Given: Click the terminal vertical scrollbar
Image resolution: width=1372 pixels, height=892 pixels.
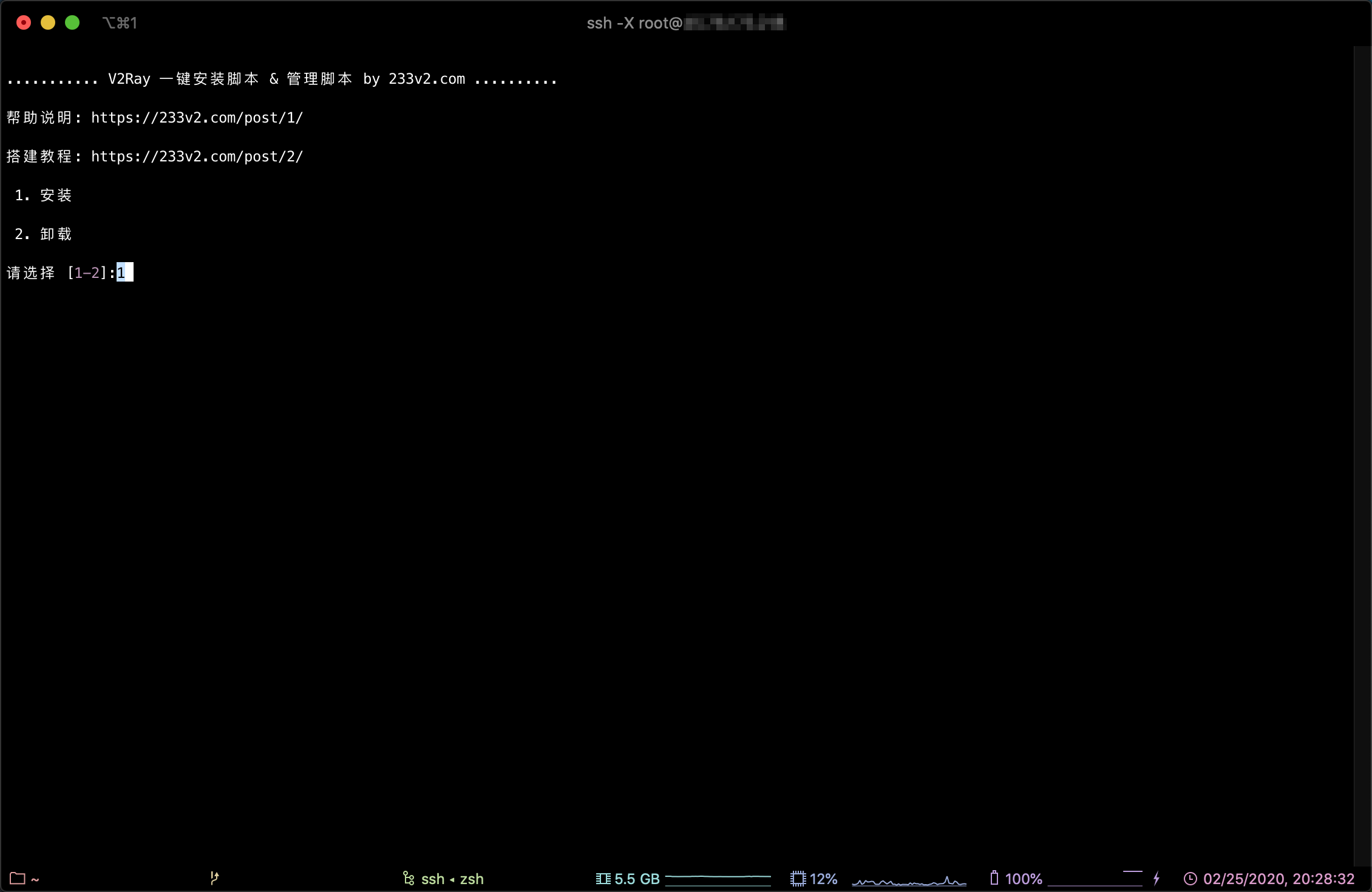Looking at the screenshot, I should point(1362,456).
